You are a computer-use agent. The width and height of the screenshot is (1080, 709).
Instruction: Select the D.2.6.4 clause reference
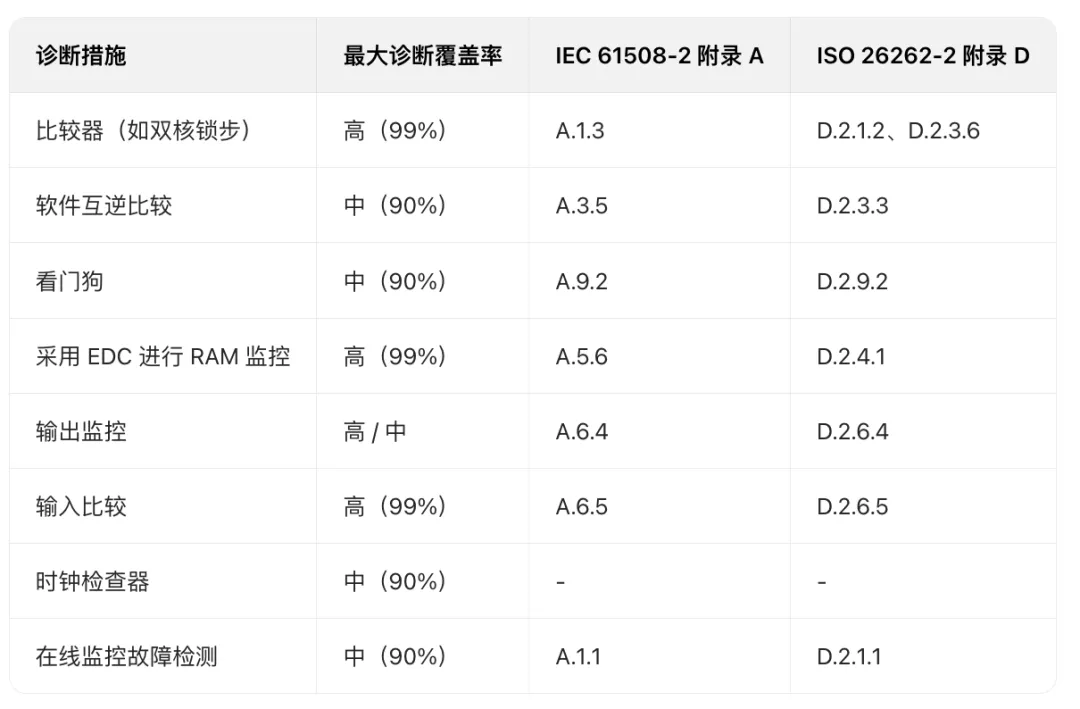coord(853,432)
